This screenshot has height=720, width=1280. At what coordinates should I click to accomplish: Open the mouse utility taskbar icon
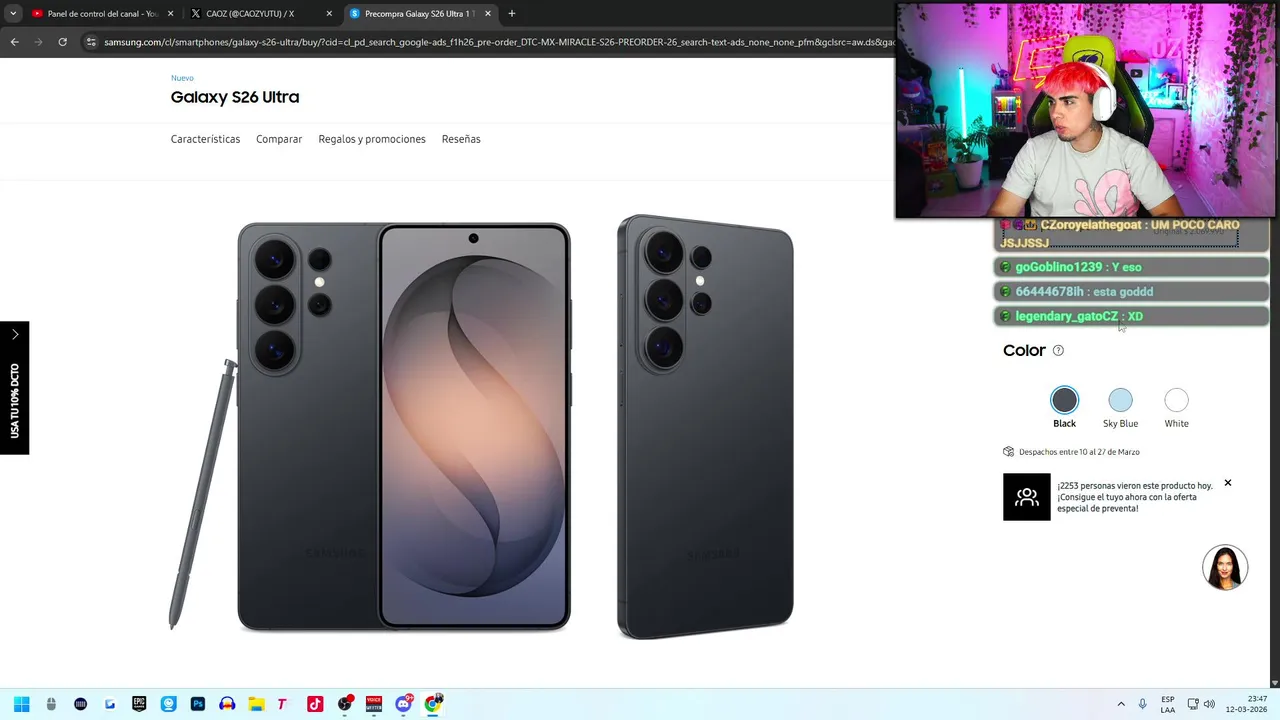point(51,704)
